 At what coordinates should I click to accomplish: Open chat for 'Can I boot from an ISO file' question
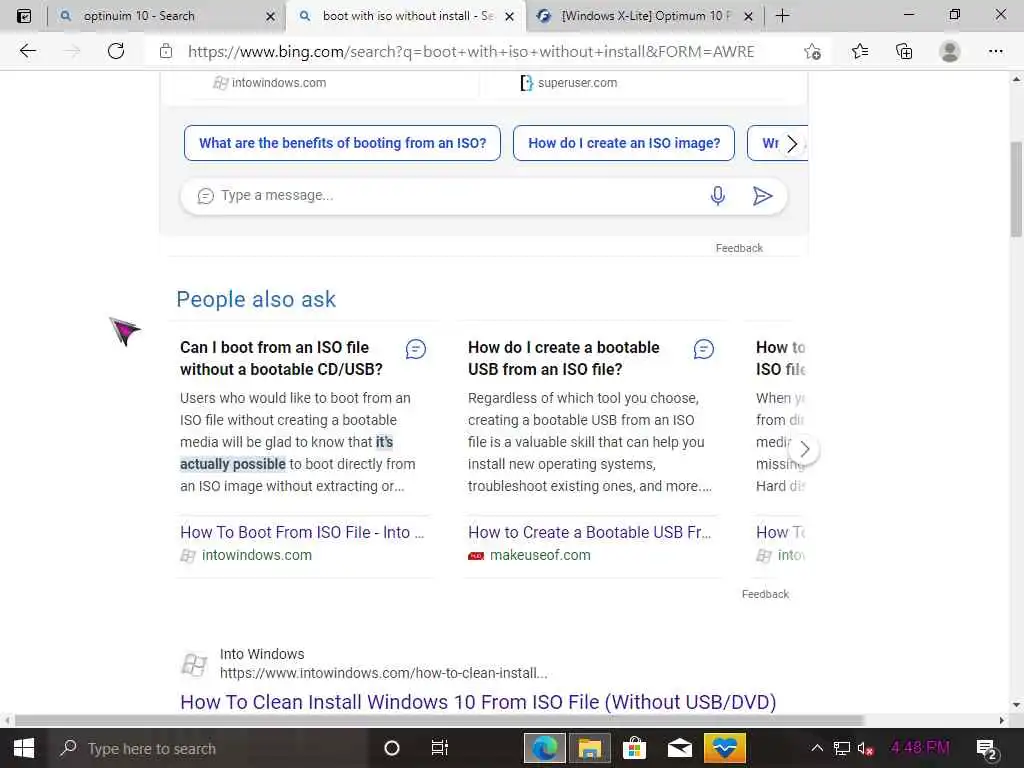point(415,349)
